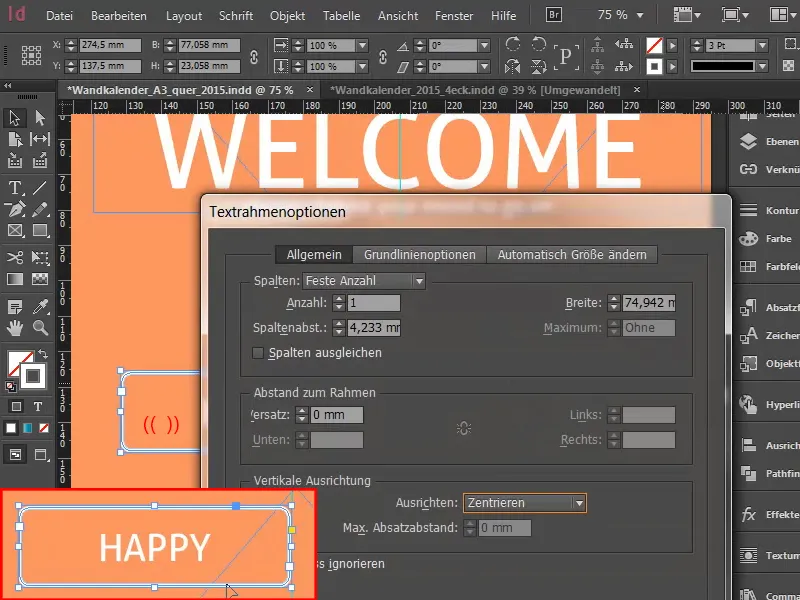Toggle uniform inset link icon
Viewport: 800px width, 600px height.
click(464, 428)
